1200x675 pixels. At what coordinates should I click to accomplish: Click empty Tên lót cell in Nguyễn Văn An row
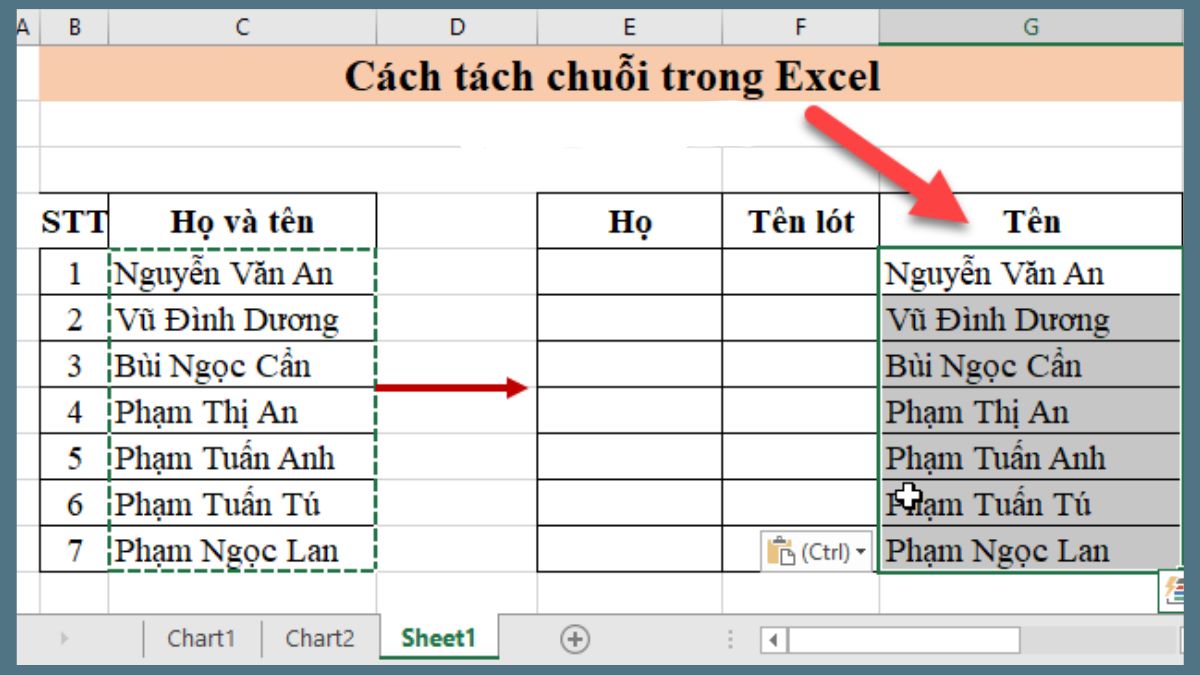[x=801, y=272]
